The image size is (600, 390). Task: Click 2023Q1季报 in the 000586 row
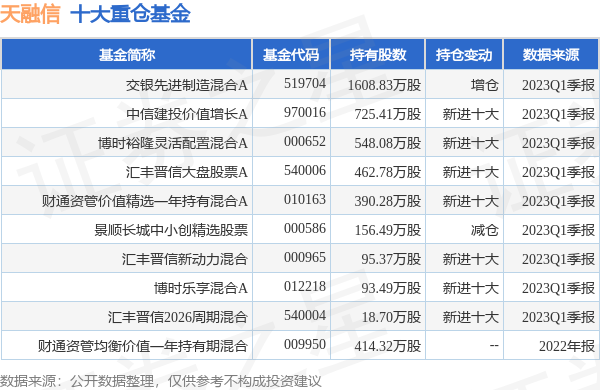tap(558, 230)
